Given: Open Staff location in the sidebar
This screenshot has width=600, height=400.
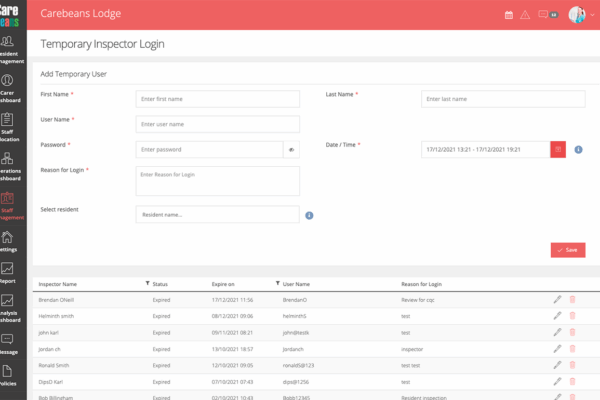Looking at the screenshot, I should coord(8,125).
